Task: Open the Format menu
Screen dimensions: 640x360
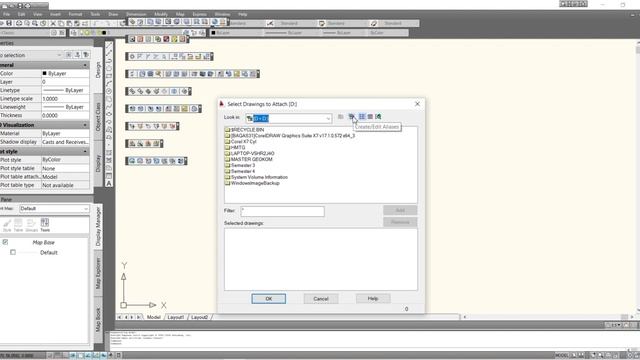Action: [75, 14]
